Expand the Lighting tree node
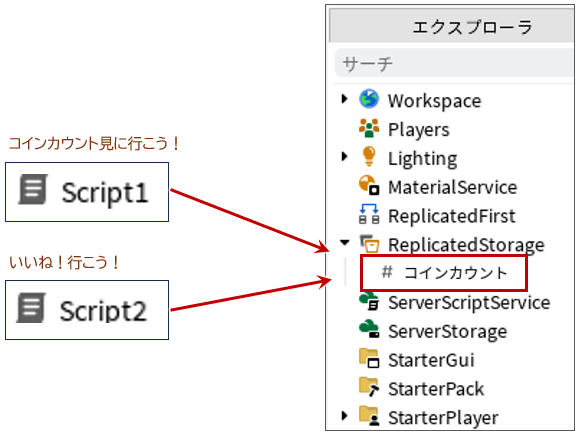 [x=344, y=156]
